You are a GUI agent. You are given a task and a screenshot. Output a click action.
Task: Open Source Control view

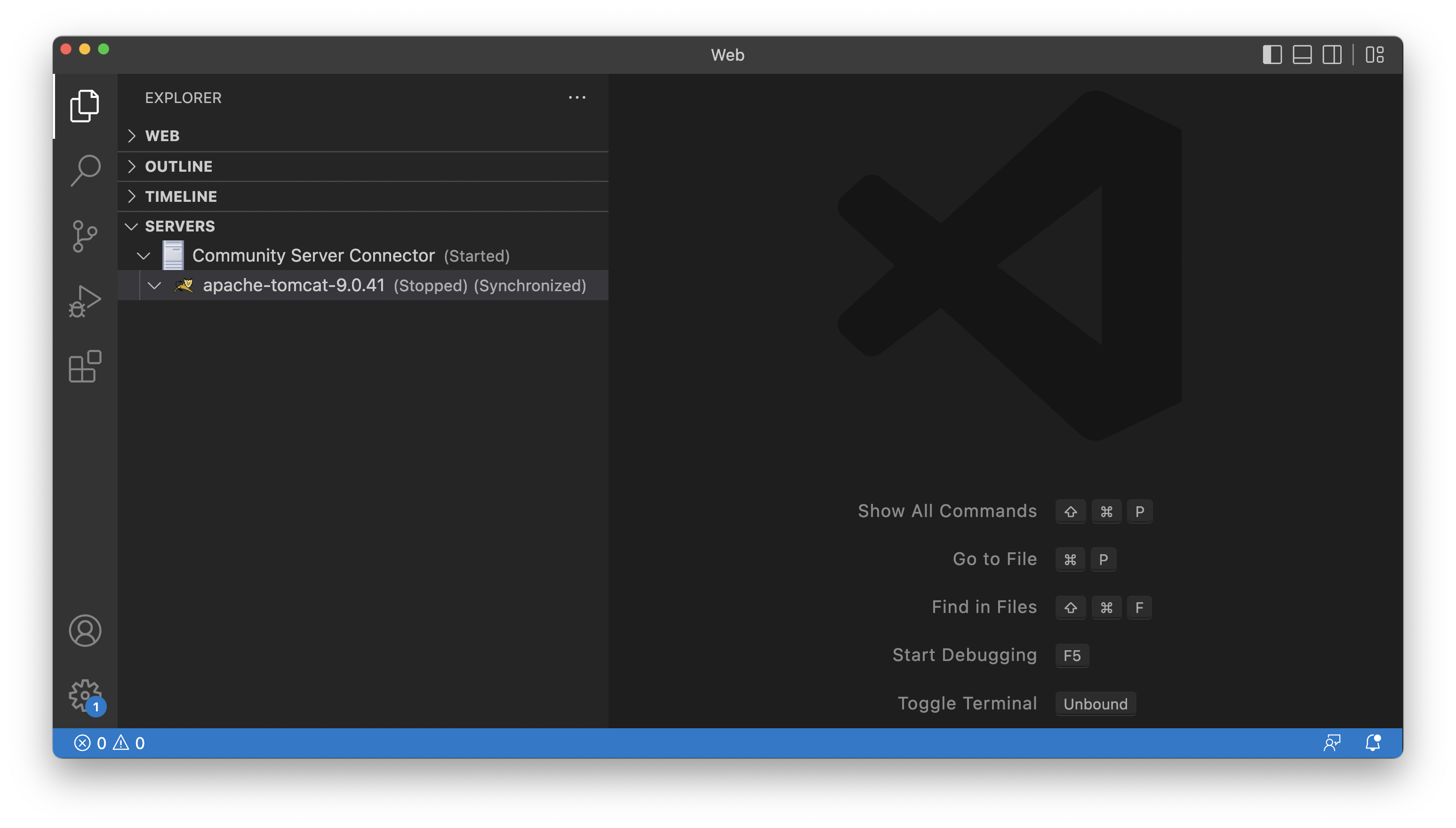point(85,236)
